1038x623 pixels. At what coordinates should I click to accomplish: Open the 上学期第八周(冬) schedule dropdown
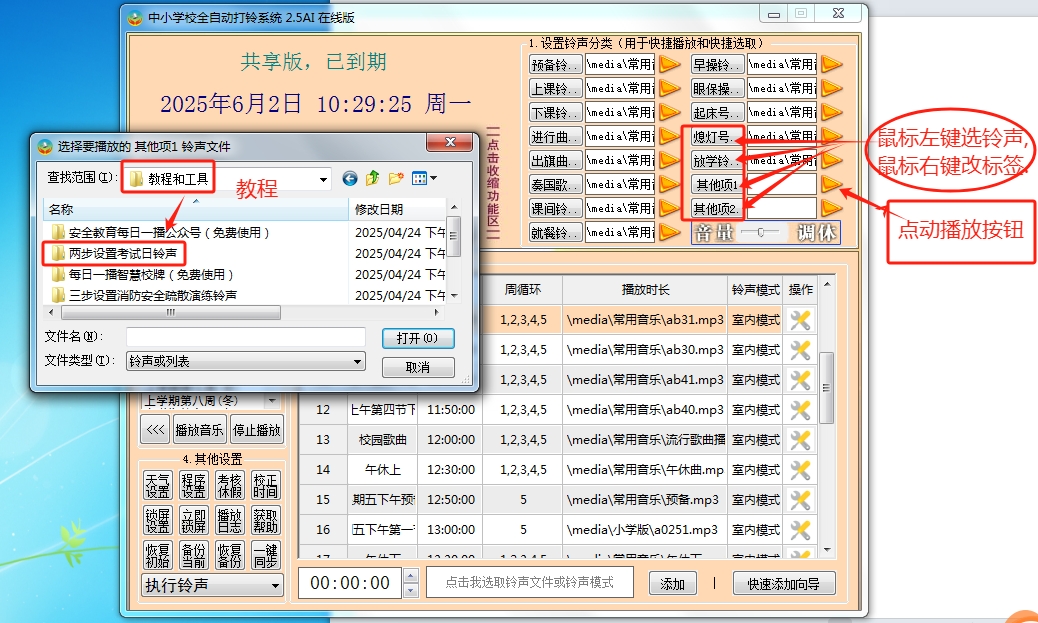click(x=271, y=401)
